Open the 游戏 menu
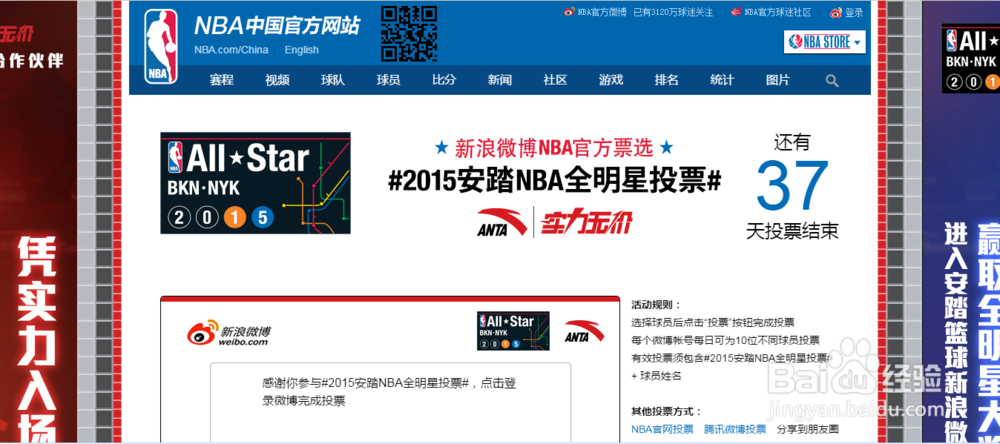Viewport: 1000px width, 444px height. coord(611,80)
